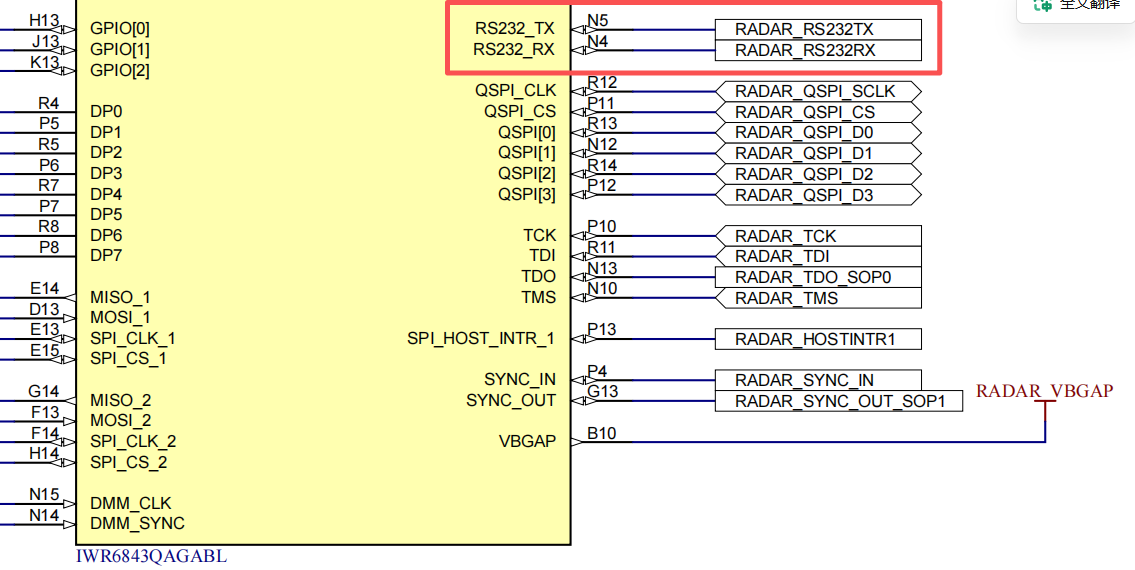Select pin number H13
The width and height of the screenshot is (1135, 570).
(x=44, y=20)
